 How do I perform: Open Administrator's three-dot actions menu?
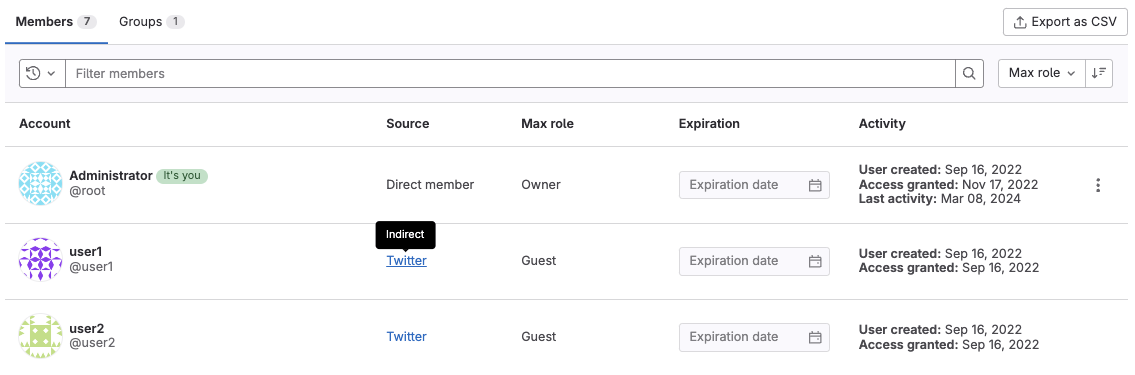point(1098,185)
